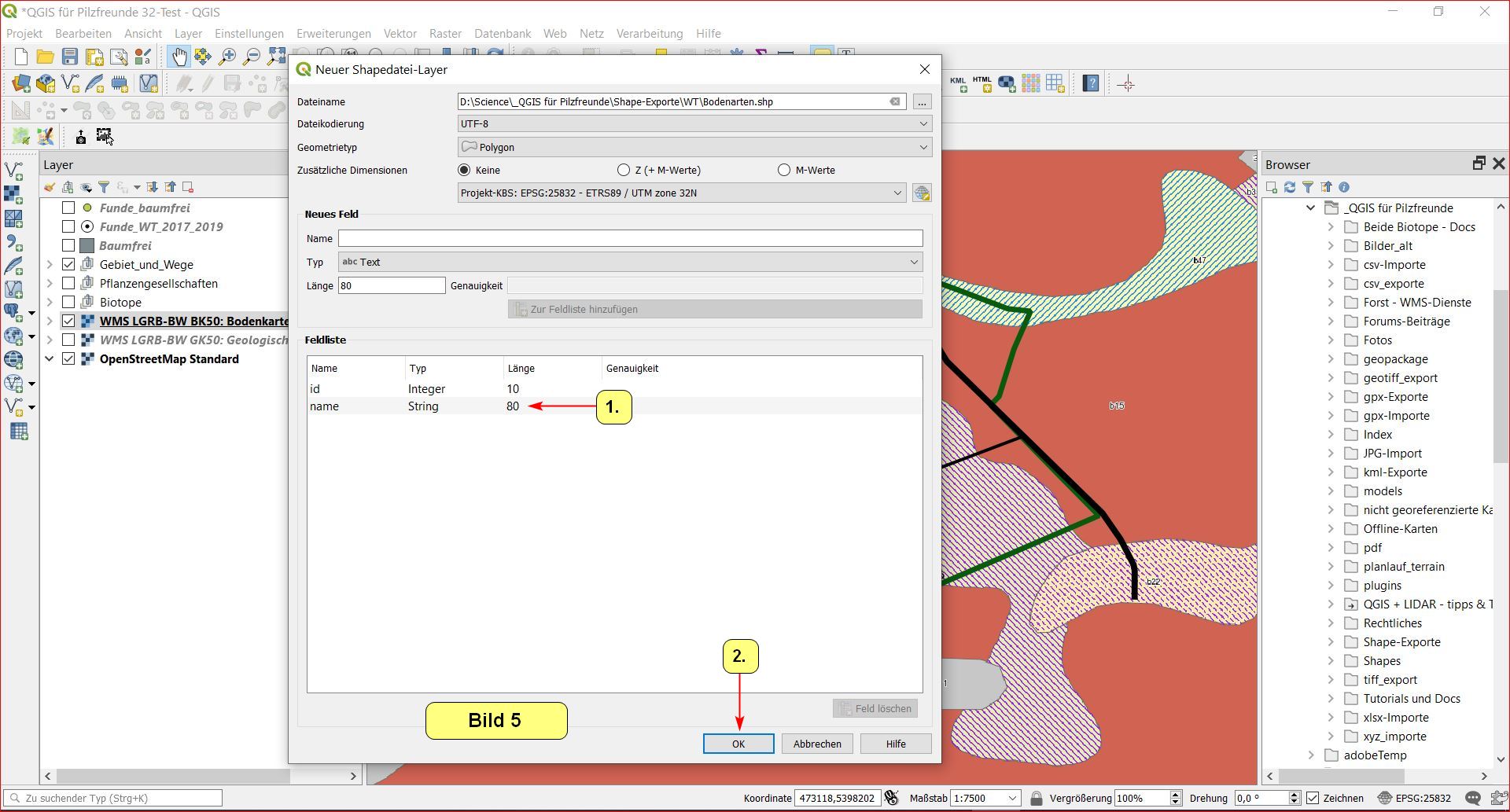
Task: Open the Vektor menu
Action: (x=400, y=34)
